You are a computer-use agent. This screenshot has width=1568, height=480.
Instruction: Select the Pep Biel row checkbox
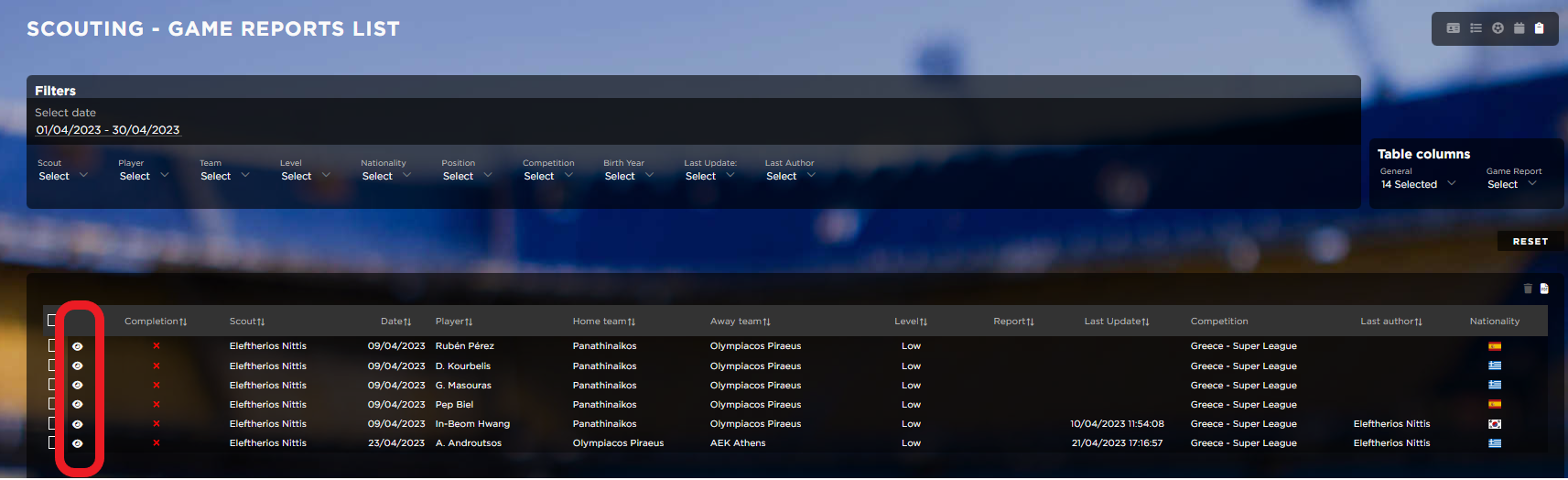(x=52, y=404)
